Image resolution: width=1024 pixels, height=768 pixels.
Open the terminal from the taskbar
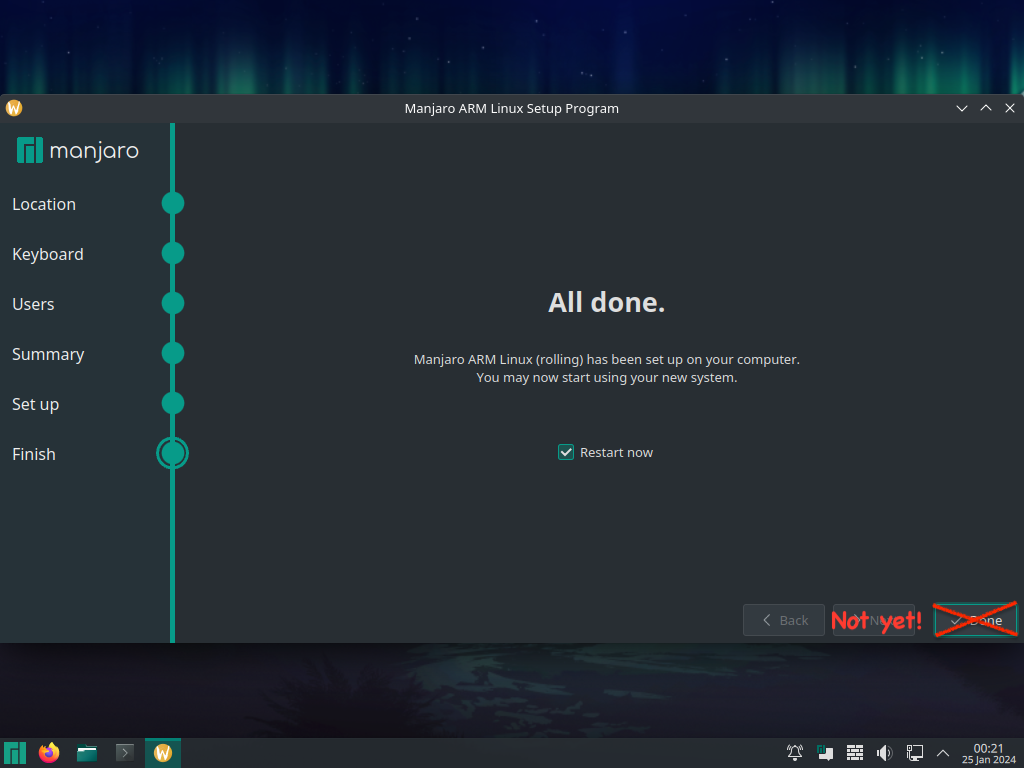125,753
